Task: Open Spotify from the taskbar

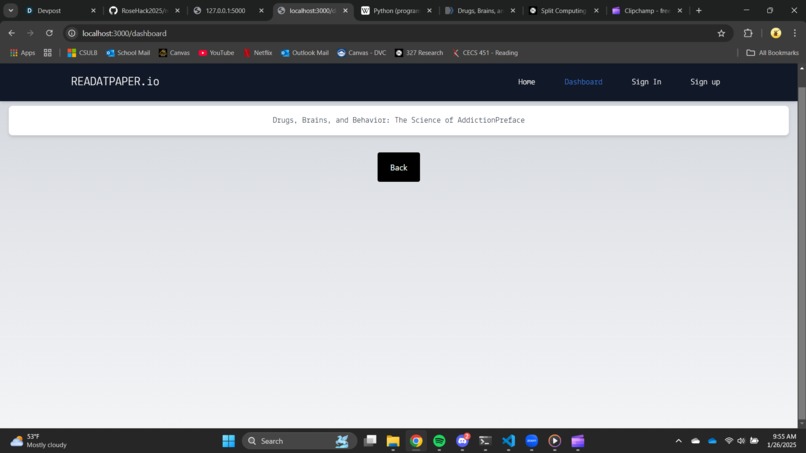Action: click(x=439, y=441)
